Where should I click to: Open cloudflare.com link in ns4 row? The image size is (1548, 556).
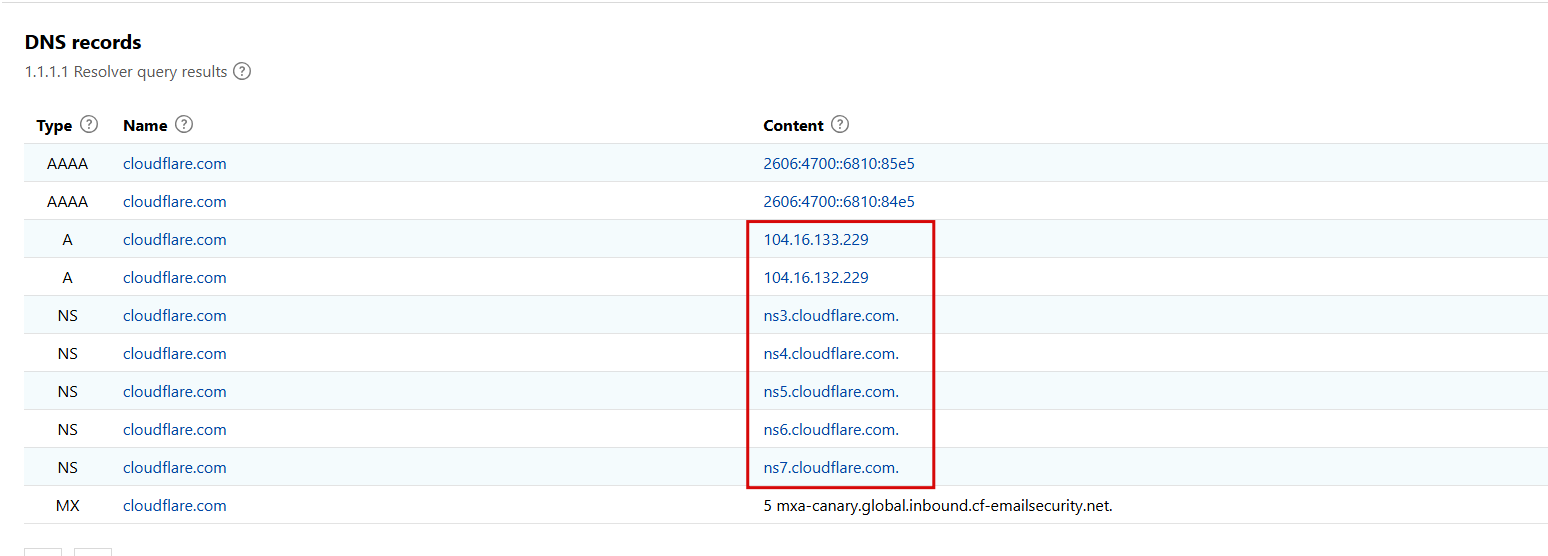click(x=175, y=353)
